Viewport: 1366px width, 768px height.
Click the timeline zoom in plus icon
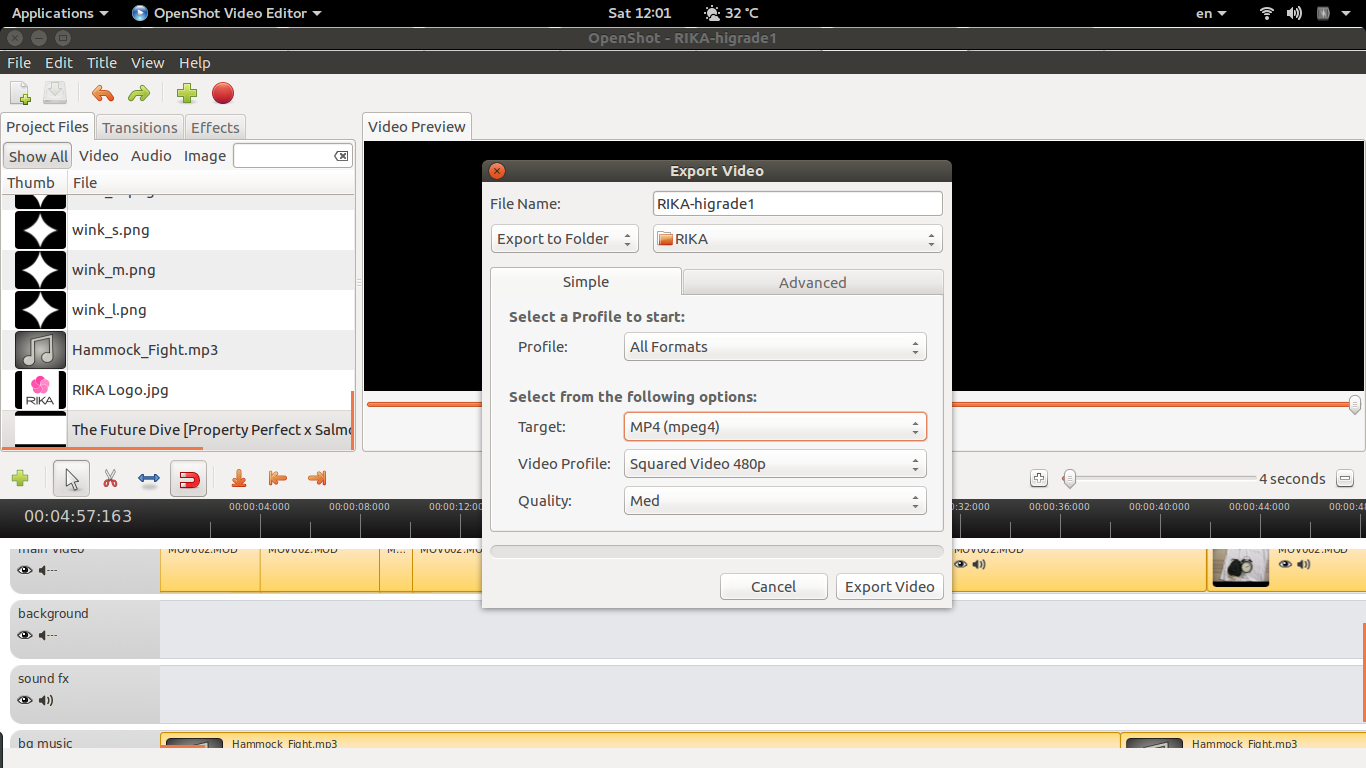[1039, 479]
